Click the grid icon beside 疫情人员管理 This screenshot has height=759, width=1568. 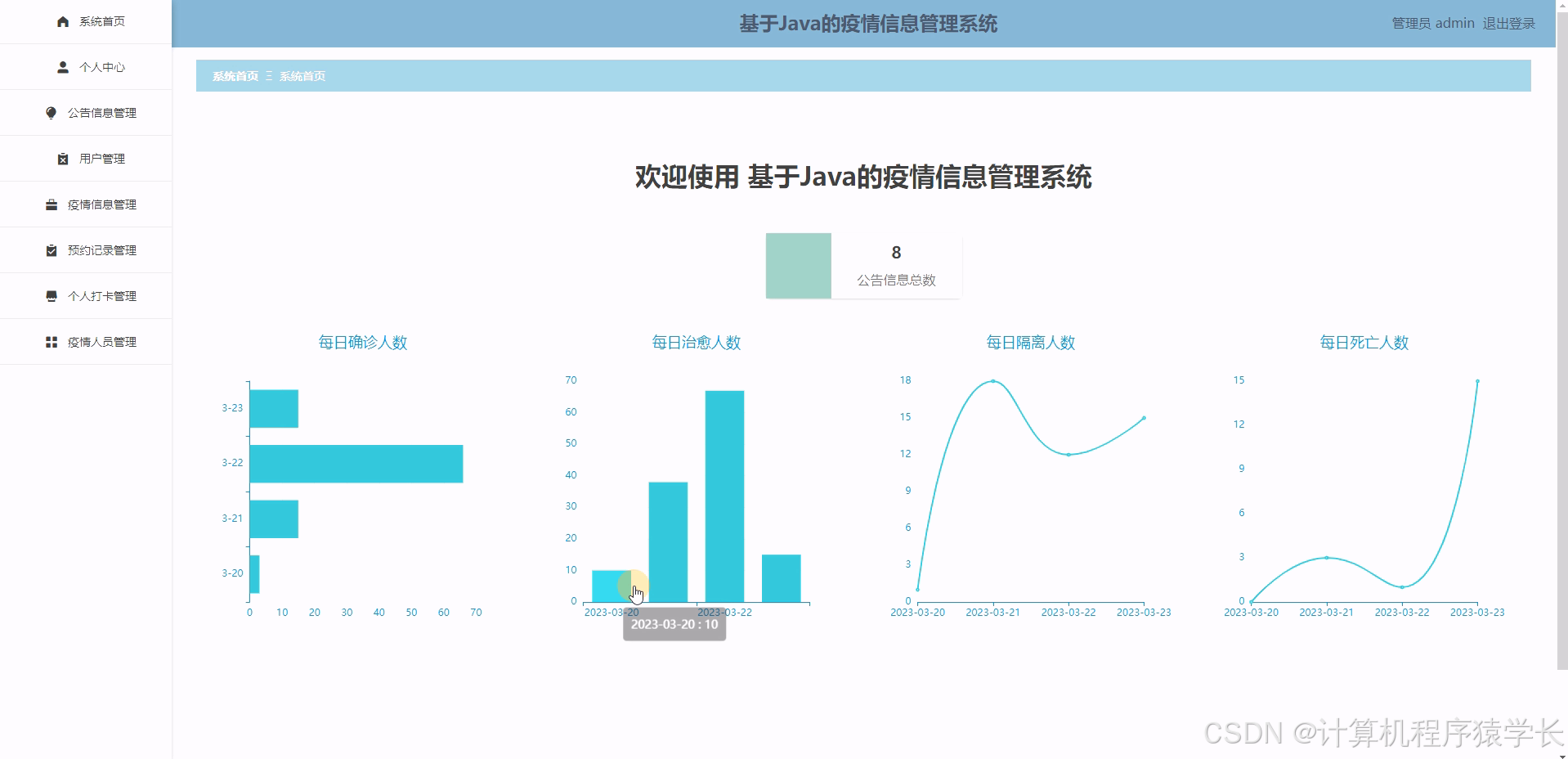pos(52,342)
